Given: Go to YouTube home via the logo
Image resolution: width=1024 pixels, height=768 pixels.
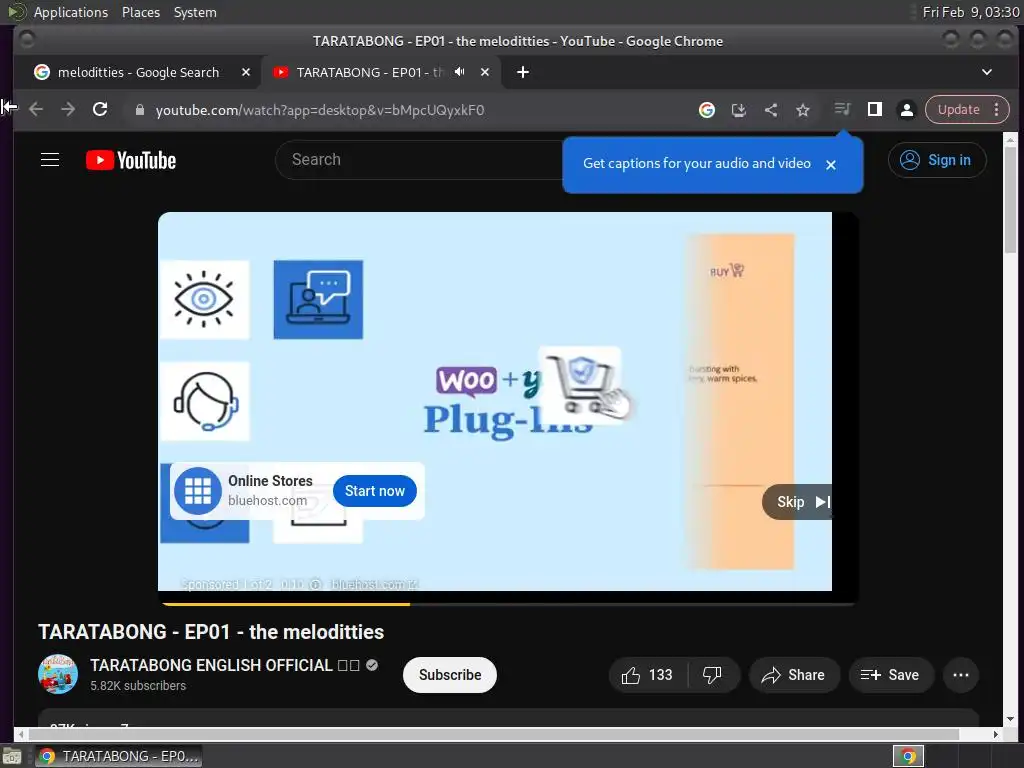Looking at the screenshot, I should [131, 160].
